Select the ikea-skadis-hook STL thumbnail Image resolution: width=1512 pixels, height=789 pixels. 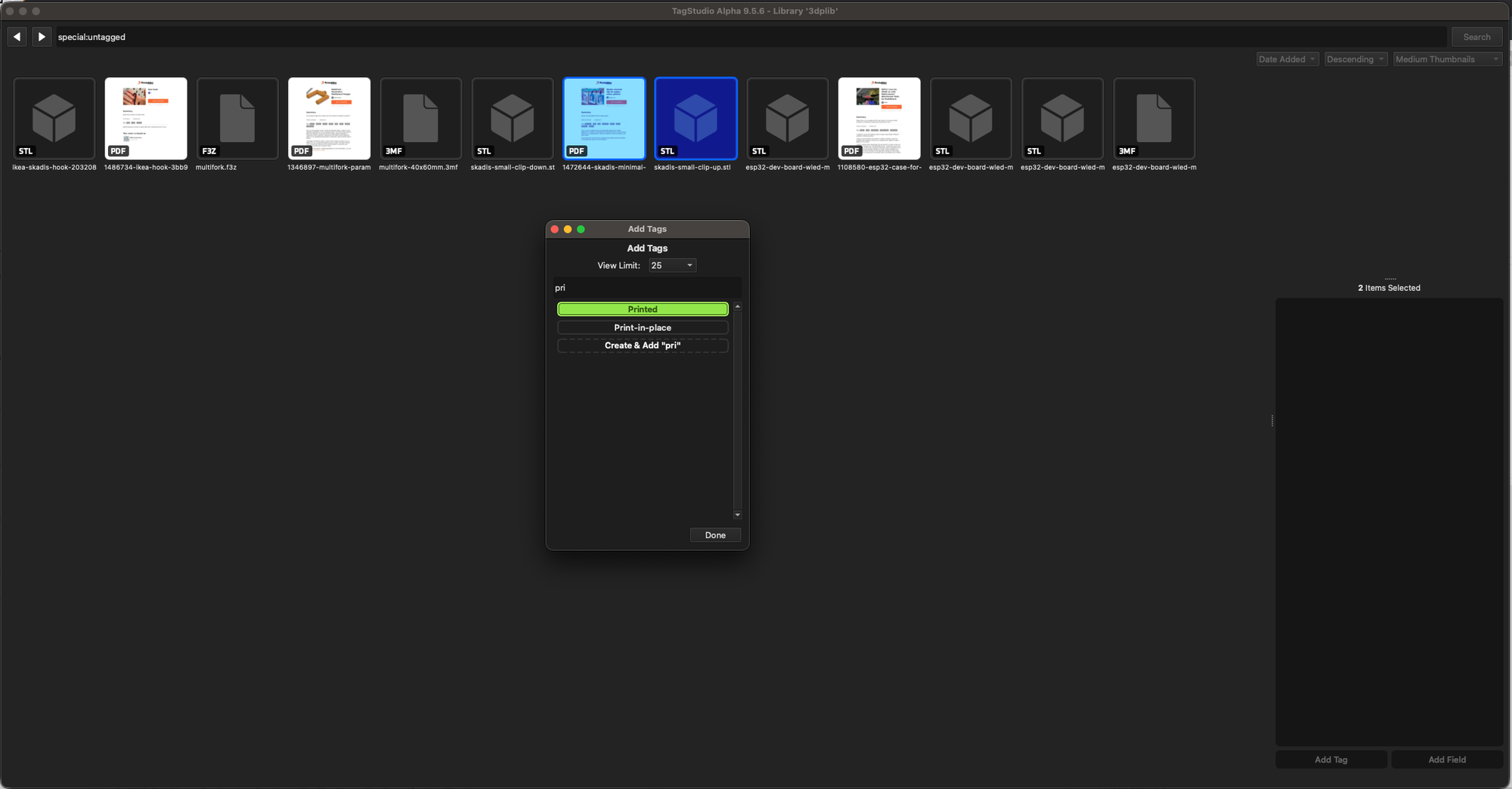click(54, 119)
